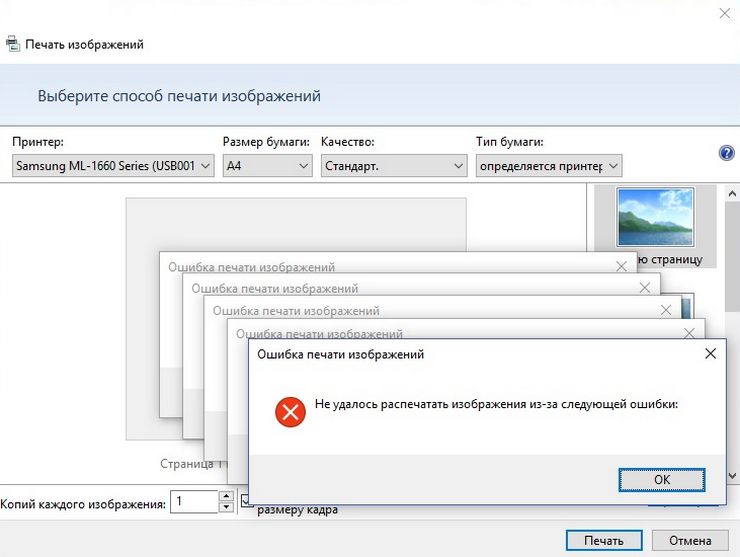Expand the Тип бумаги dropdown
Screen dimensions: 740x557
pos(549,166)
